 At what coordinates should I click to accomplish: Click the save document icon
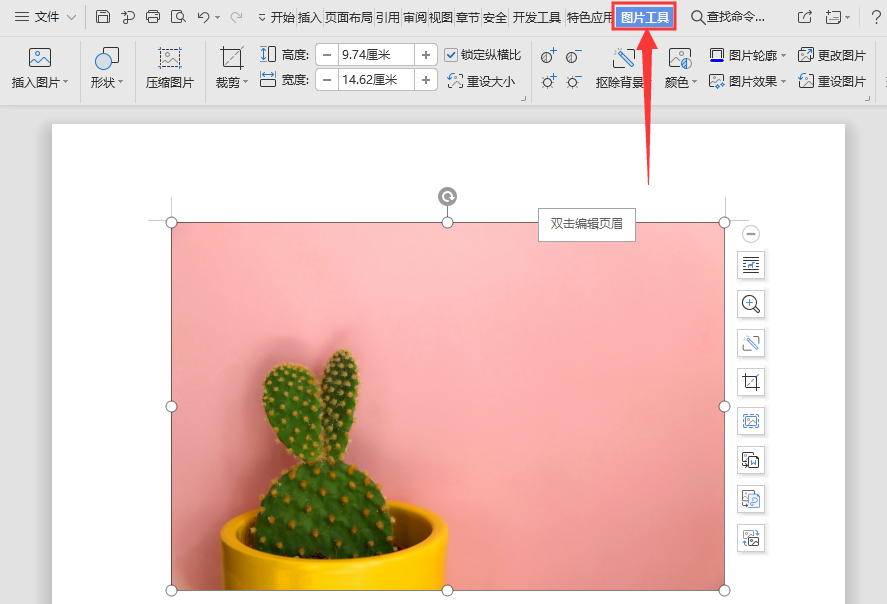pos(102,17)
